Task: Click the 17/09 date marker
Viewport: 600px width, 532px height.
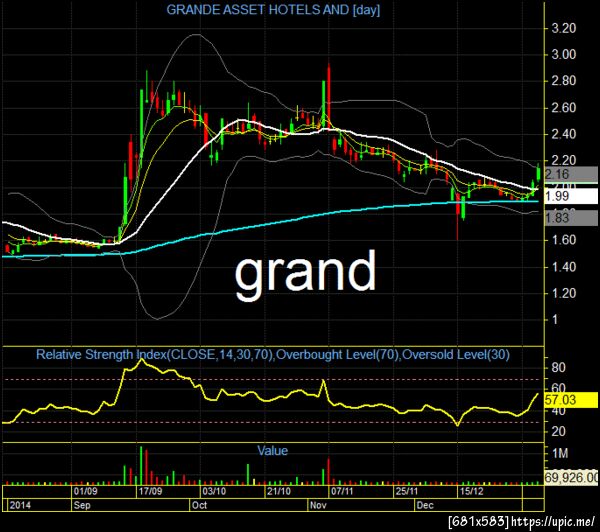Action: tap(150, 491)
